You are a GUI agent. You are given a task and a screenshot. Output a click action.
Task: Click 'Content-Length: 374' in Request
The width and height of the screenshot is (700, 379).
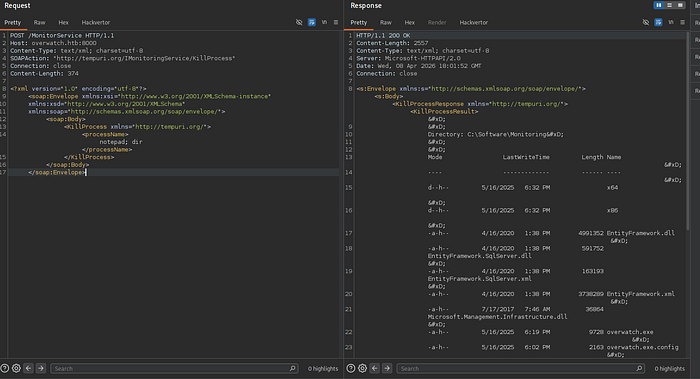[x=44, y=73]
